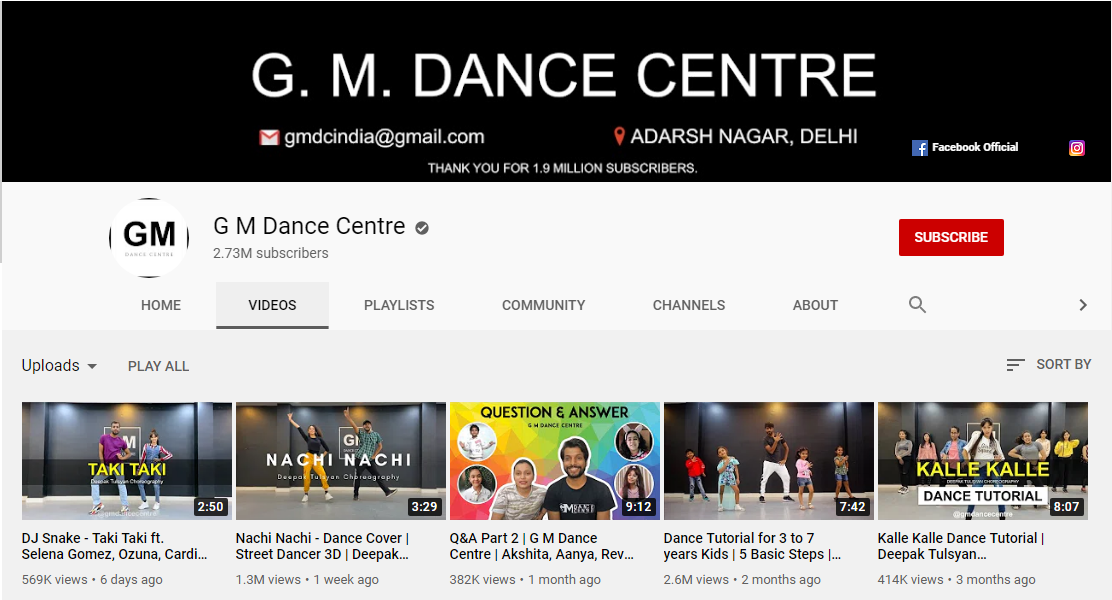This screenshot has height=600, width=1112.
Task: Click the red SUBSCRIBE button
Action: (x=951, y=237)
